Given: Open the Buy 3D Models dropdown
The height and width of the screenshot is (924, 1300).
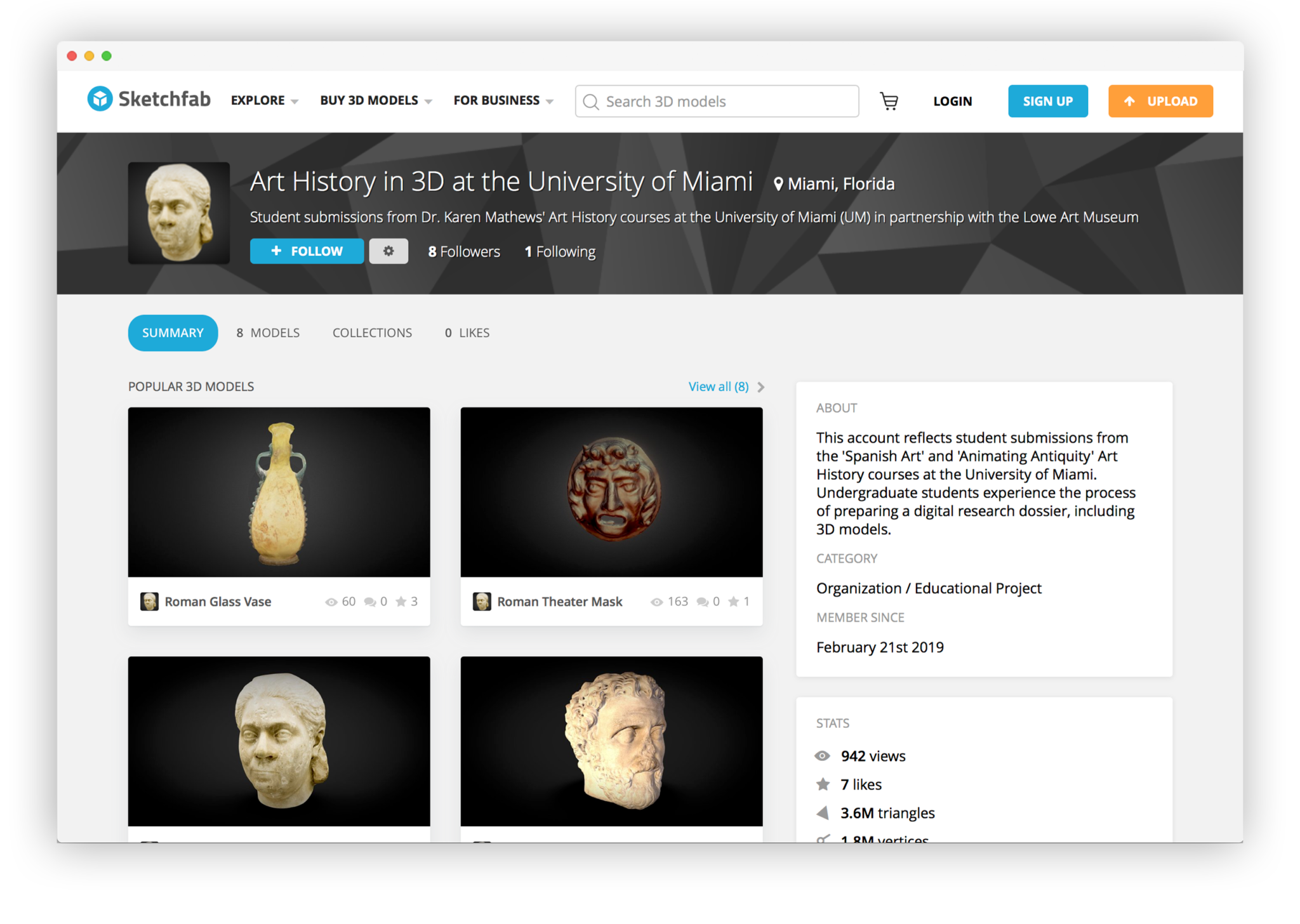Looking at the screenshot, I should (x=375, y=100).
